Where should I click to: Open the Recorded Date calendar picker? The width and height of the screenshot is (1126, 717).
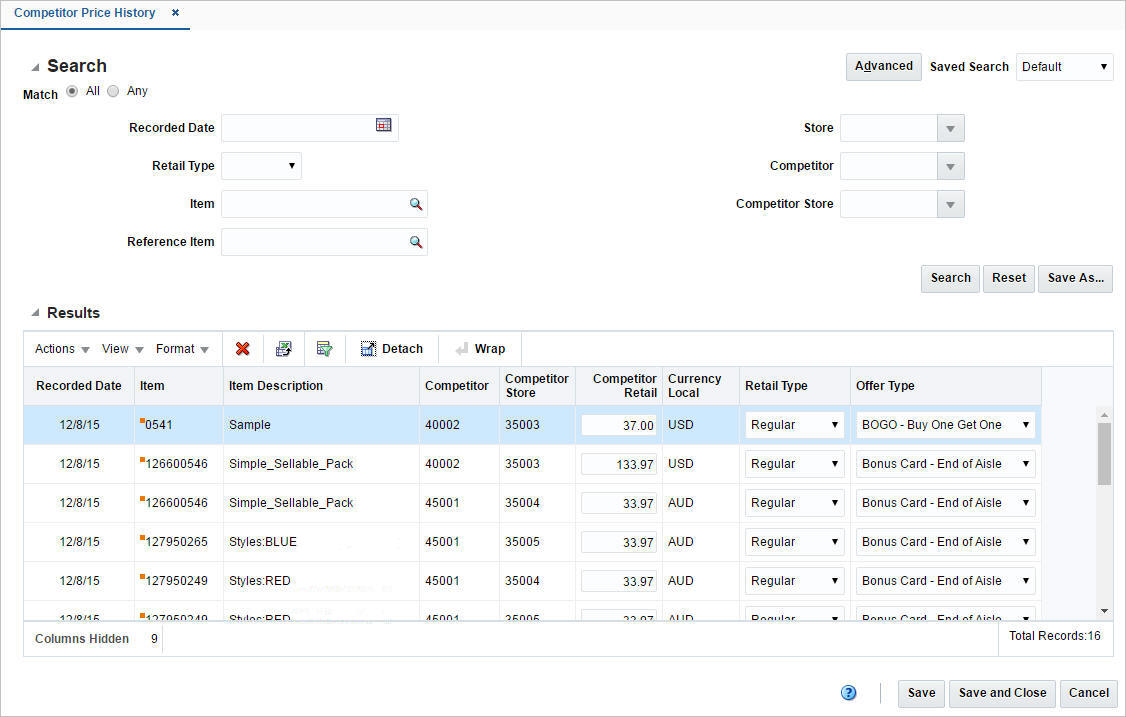[x=384, y=127]
